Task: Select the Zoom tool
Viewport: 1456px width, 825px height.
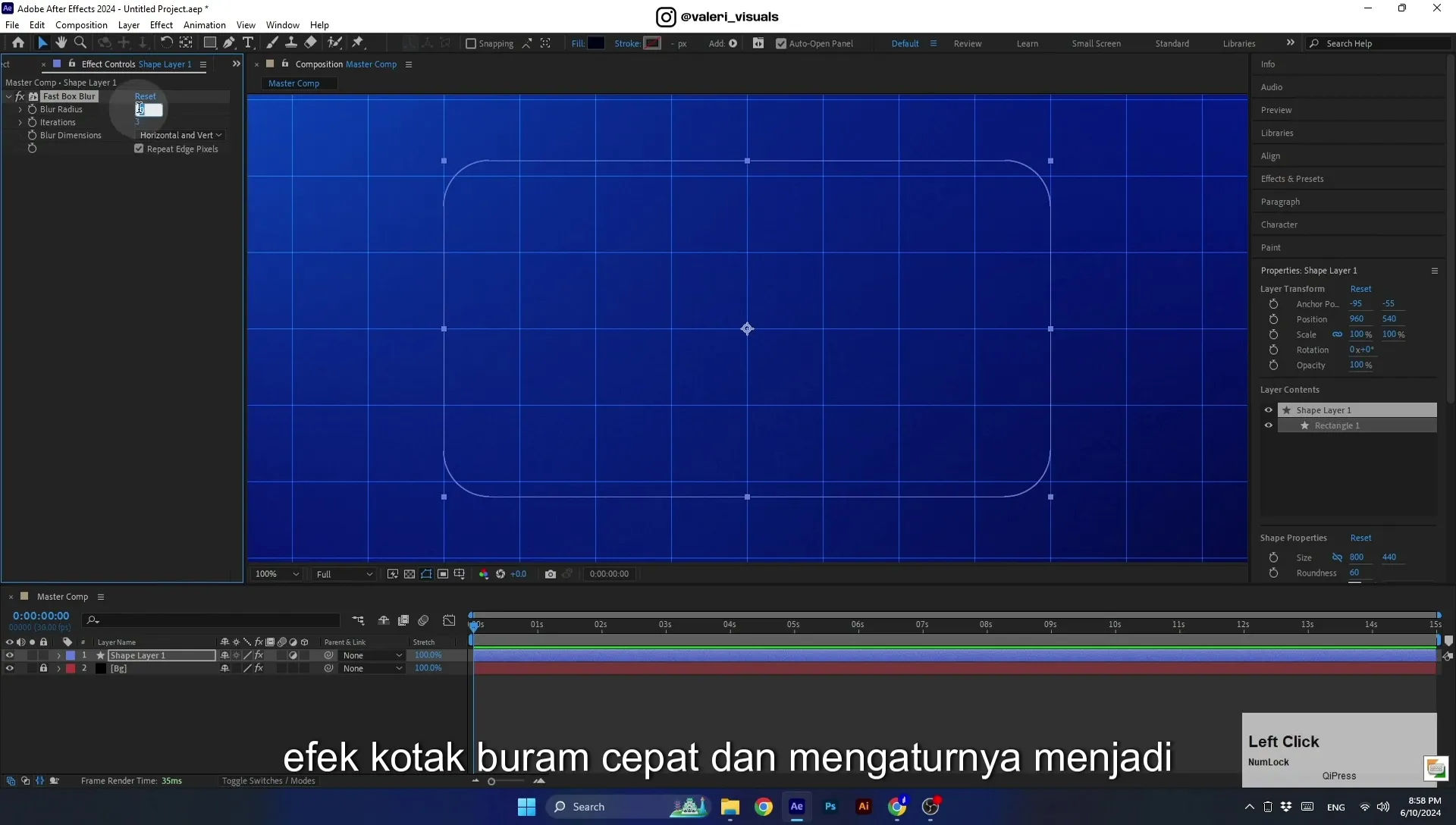Action: pos(80,43)
